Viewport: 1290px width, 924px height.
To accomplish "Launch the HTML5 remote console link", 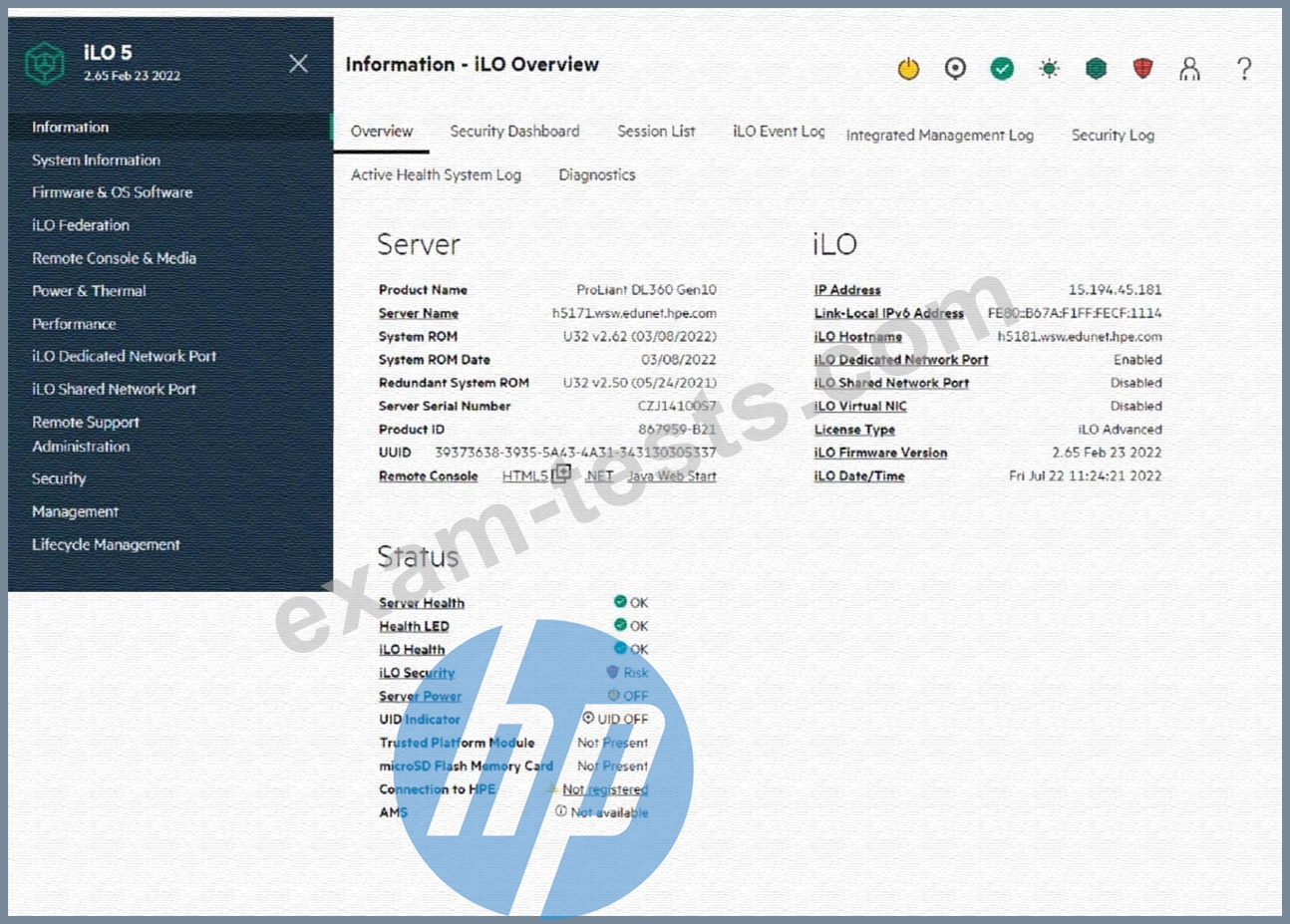I will pyautogui.click(x=525, y=476).
